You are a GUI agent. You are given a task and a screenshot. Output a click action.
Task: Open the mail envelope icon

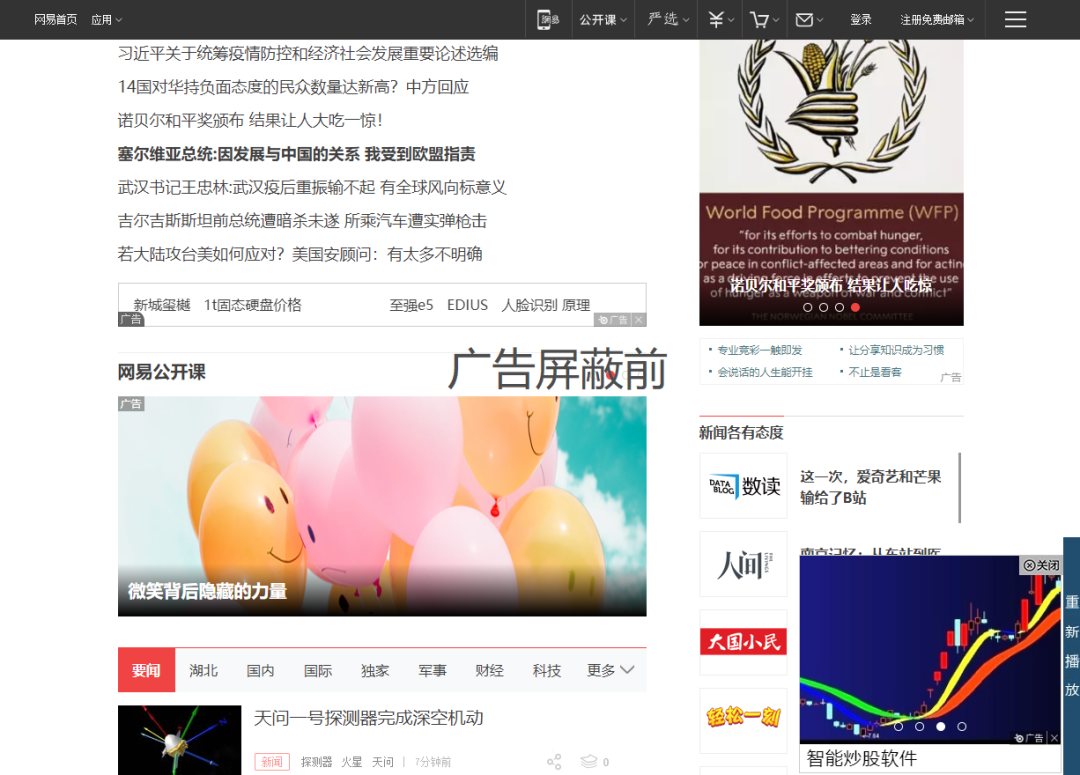point(804,19)
